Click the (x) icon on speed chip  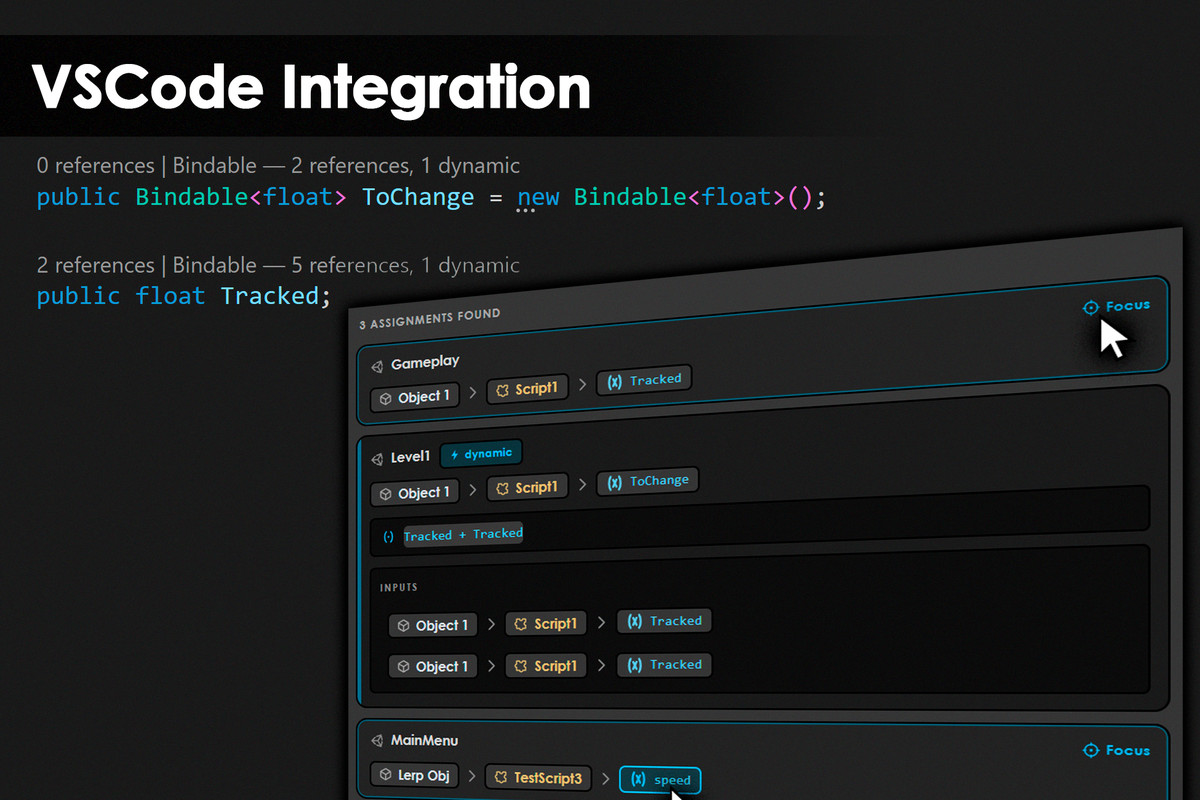click(x=638, y=780)
